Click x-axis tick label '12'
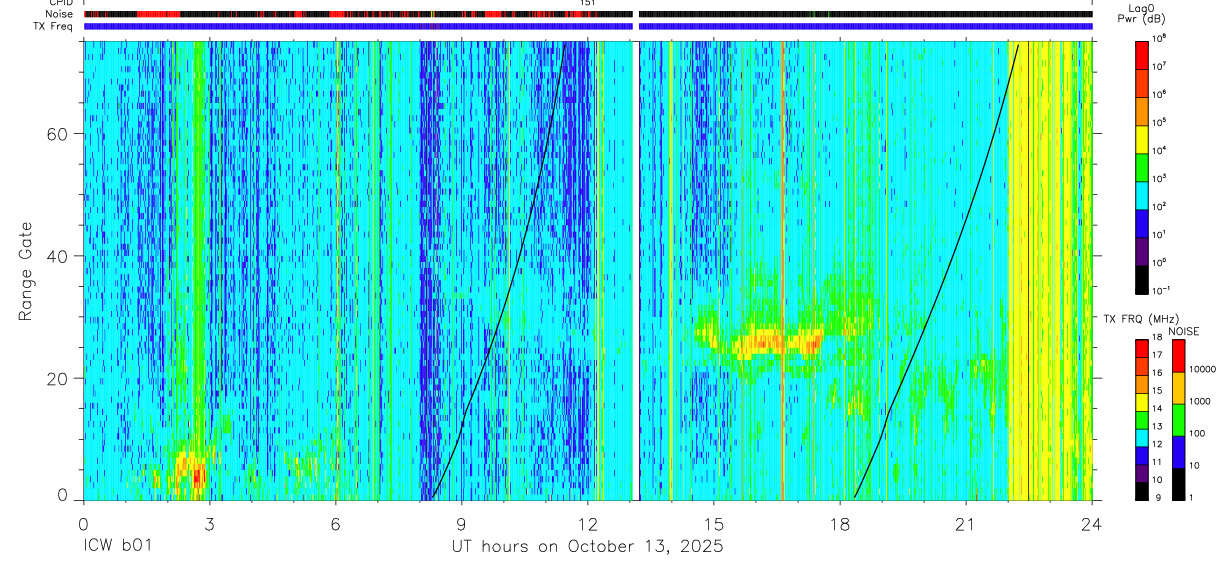This screenshot has width=1228, height=567. [x=588, y=523]
